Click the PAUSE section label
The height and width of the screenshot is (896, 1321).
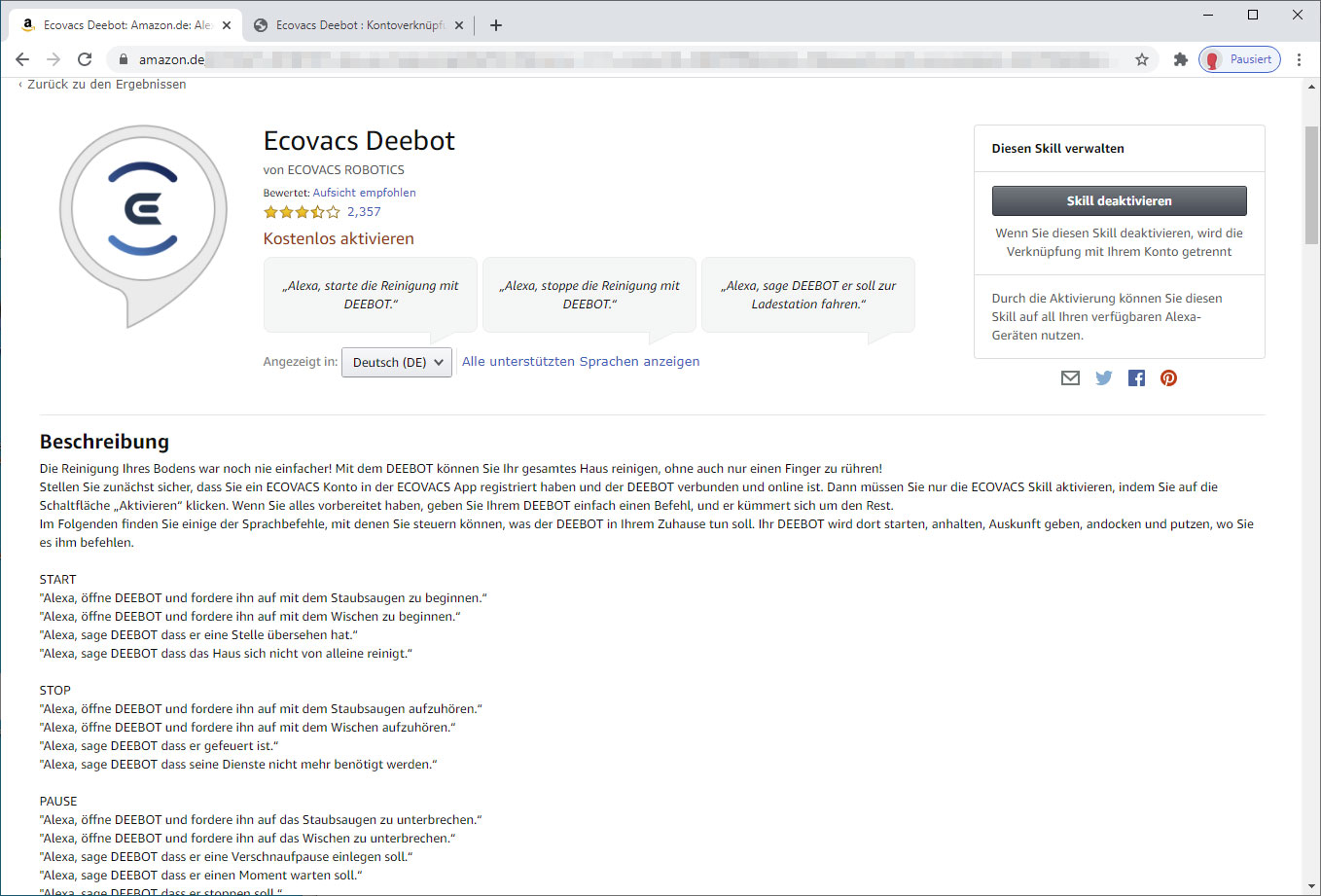58,802
